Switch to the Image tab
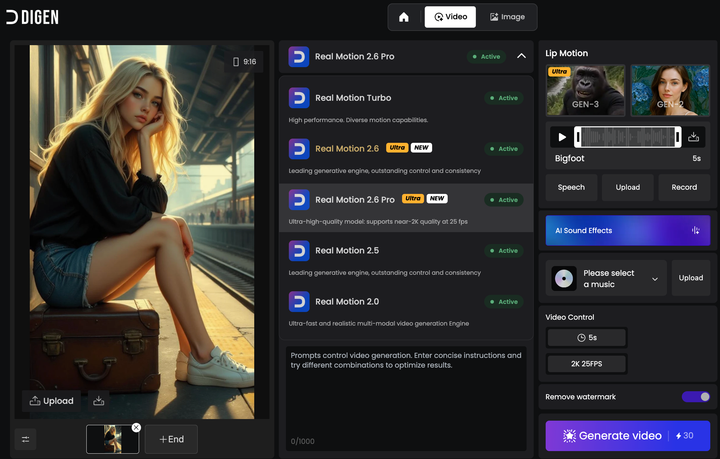This screenshot has width=720, height=459. [507, 17]
